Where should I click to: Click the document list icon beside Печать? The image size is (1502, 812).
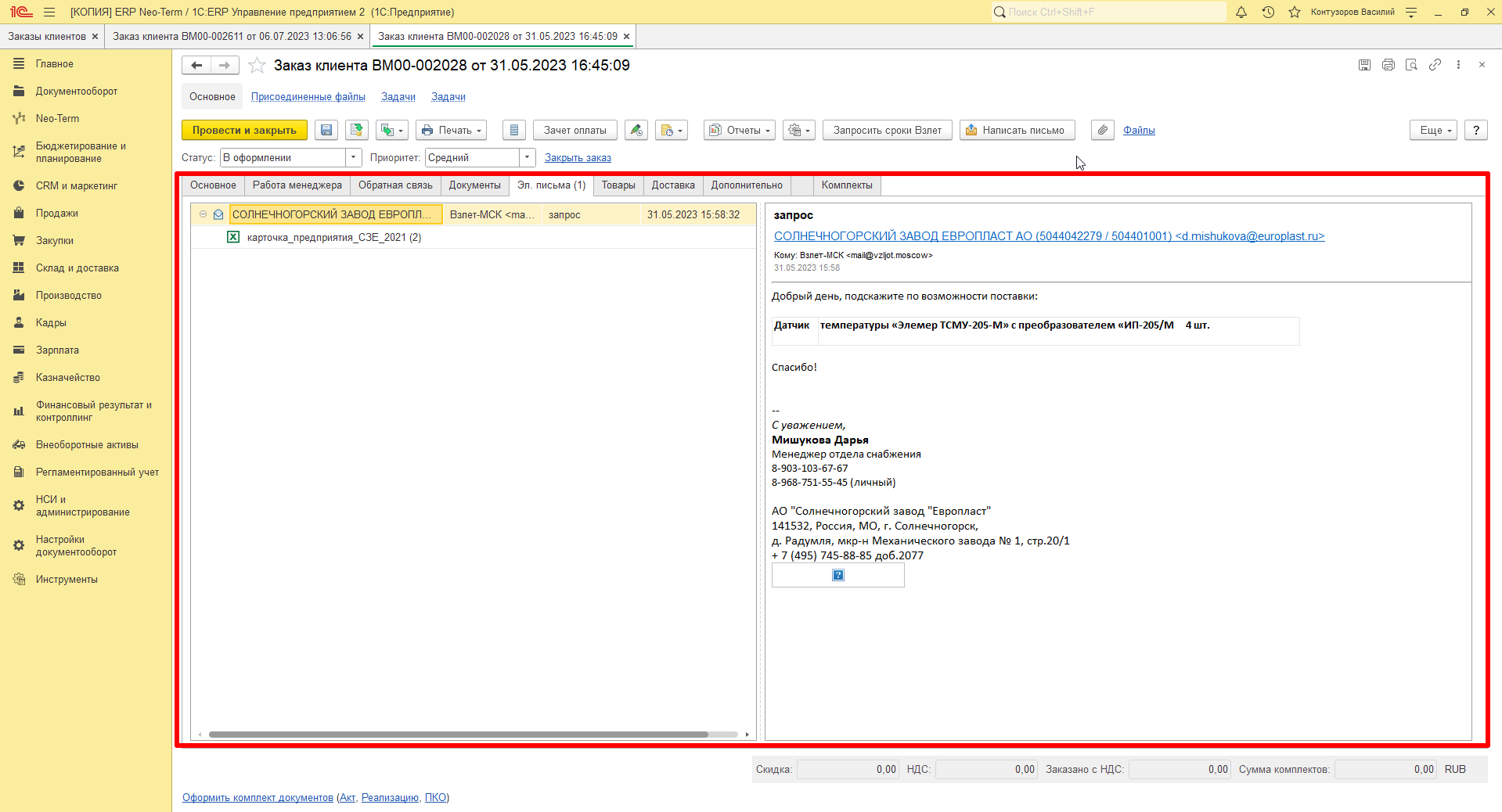click(514, 131)
